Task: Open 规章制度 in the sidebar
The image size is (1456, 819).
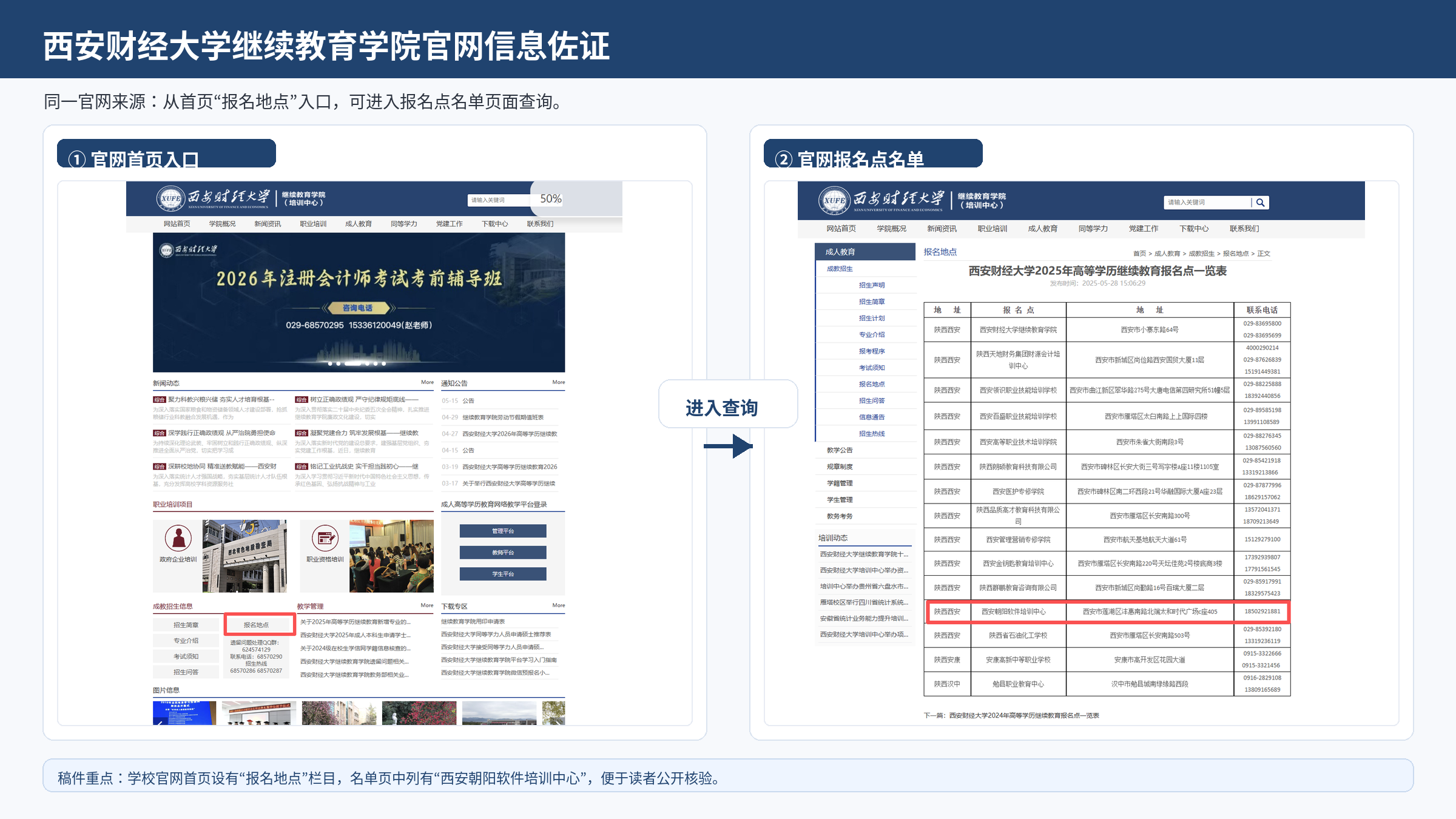Action: (x=840, y=467)
